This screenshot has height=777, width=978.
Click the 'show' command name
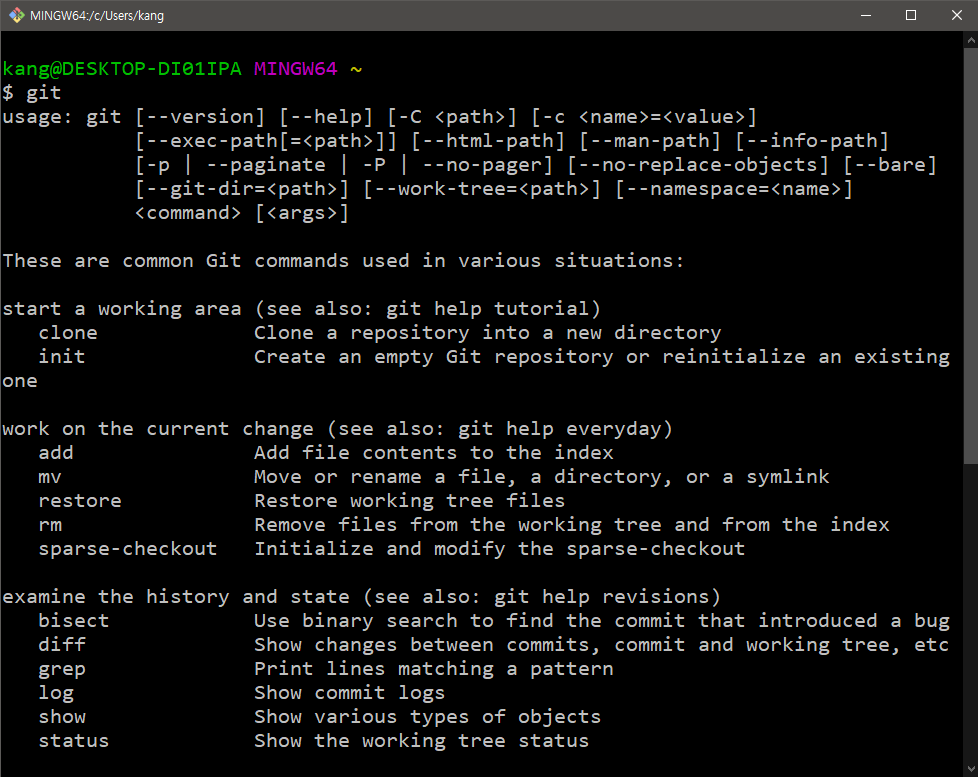click(x=62, y=717)
